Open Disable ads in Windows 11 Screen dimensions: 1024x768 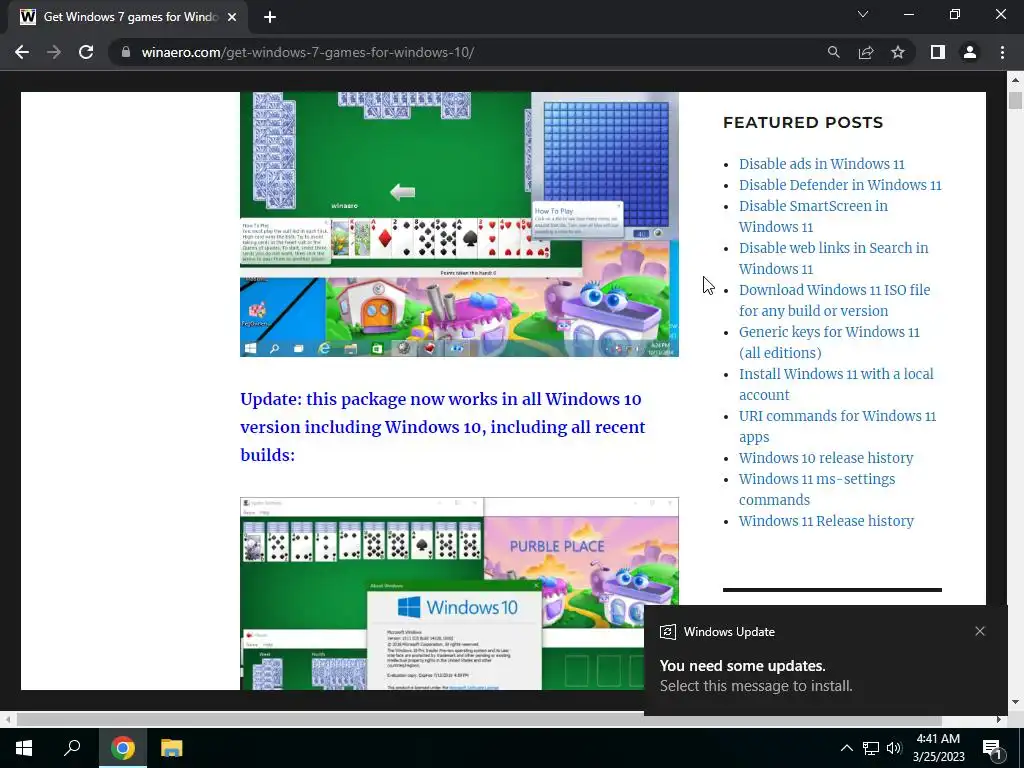(822, 164)
